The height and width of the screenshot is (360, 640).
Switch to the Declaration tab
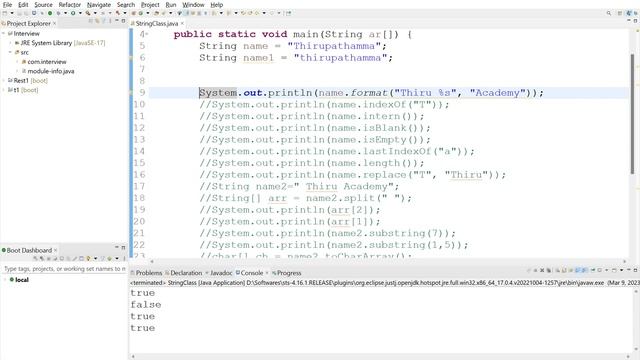[x=184, y=273]
